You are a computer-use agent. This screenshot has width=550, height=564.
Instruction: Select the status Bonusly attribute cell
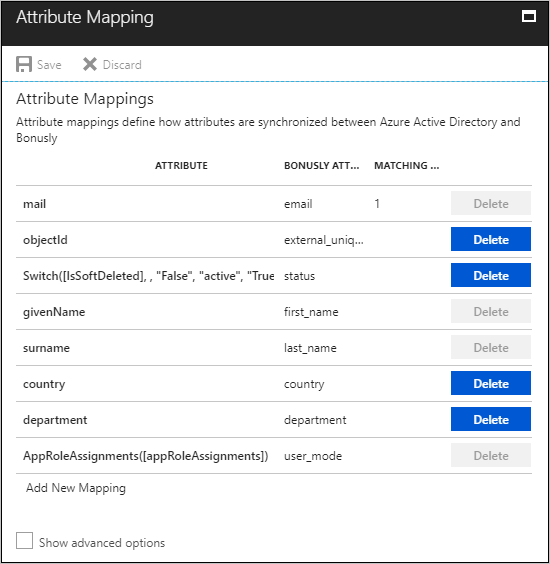click(299, 276)
